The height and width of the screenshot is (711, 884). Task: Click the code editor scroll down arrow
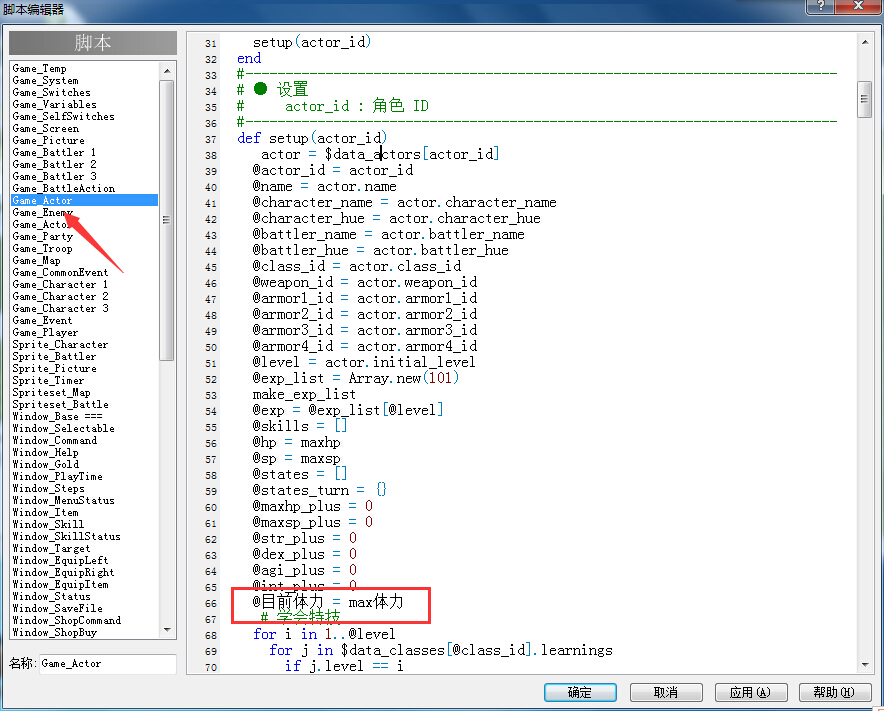865,665
